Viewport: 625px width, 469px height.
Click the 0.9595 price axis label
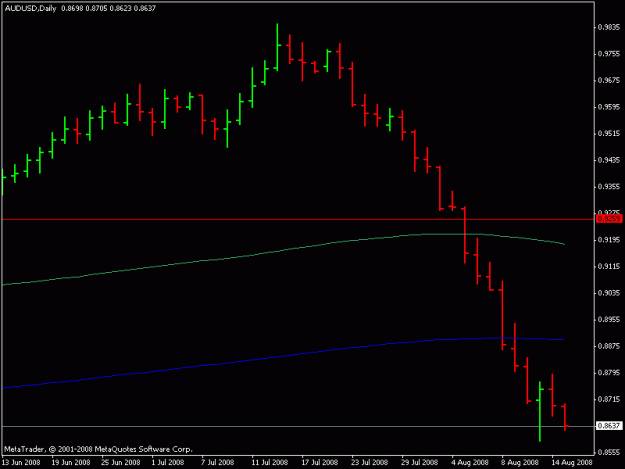coord(609,107)
